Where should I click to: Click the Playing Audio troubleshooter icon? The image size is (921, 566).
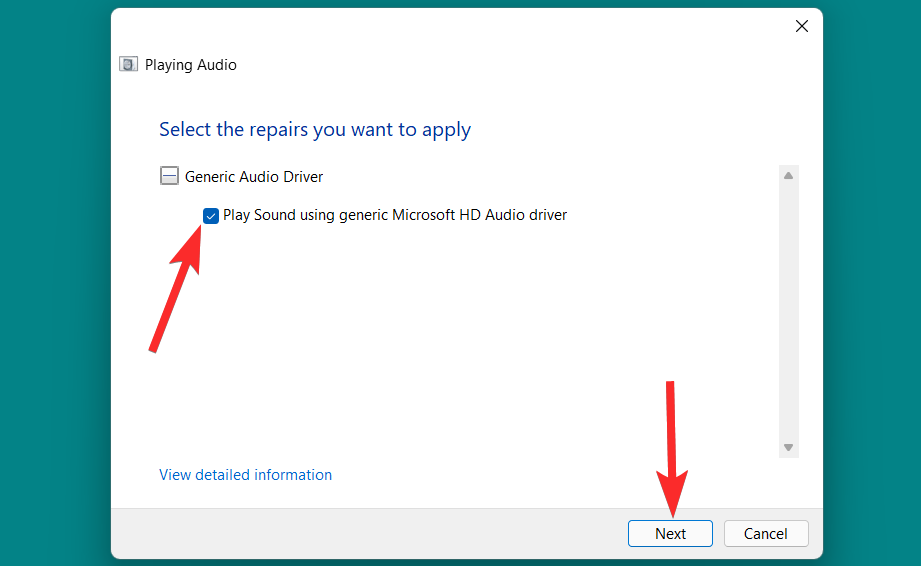pos(129,64)
